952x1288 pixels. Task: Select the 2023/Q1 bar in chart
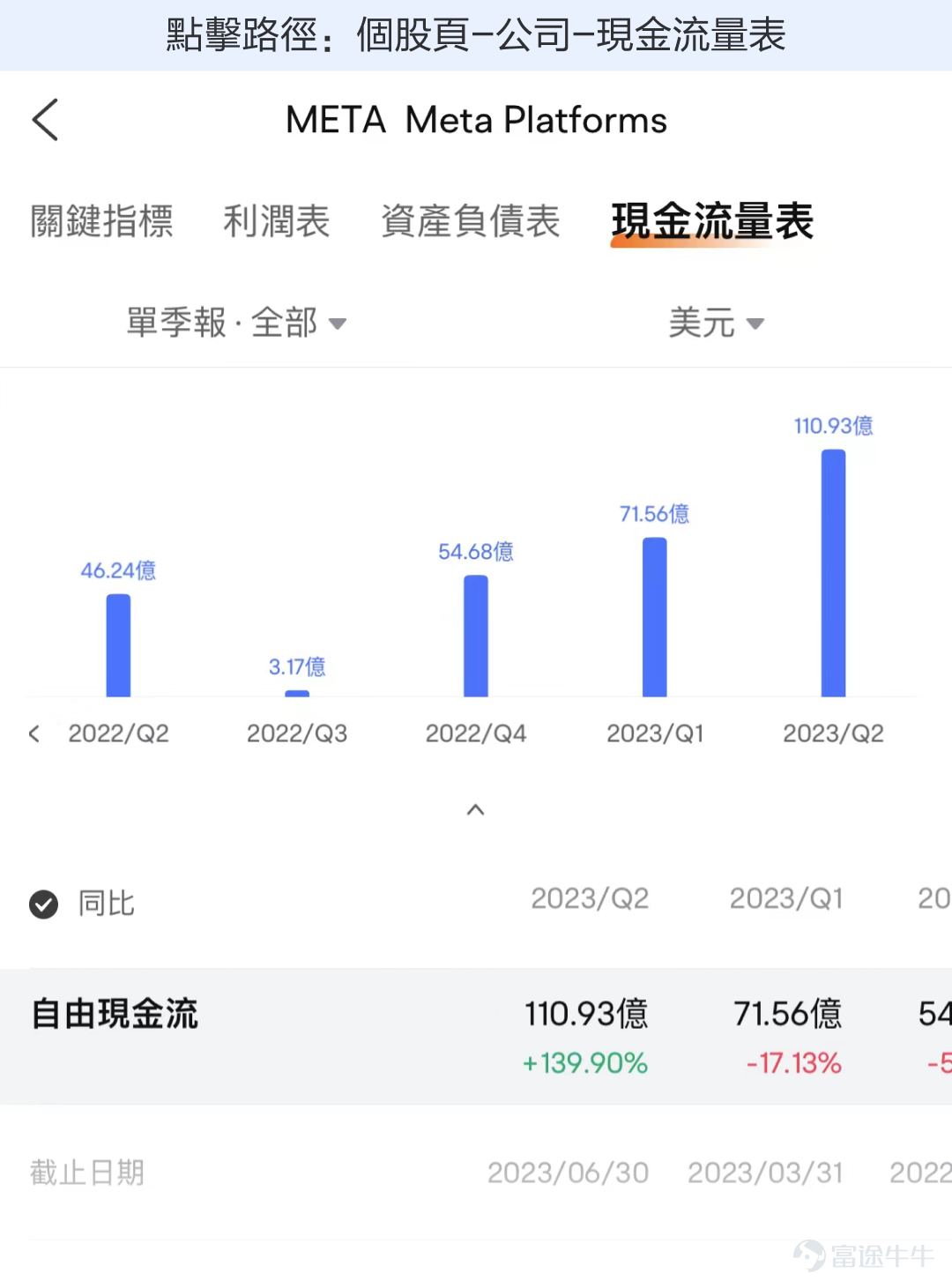pyautogui.click(x=654, y=617)
